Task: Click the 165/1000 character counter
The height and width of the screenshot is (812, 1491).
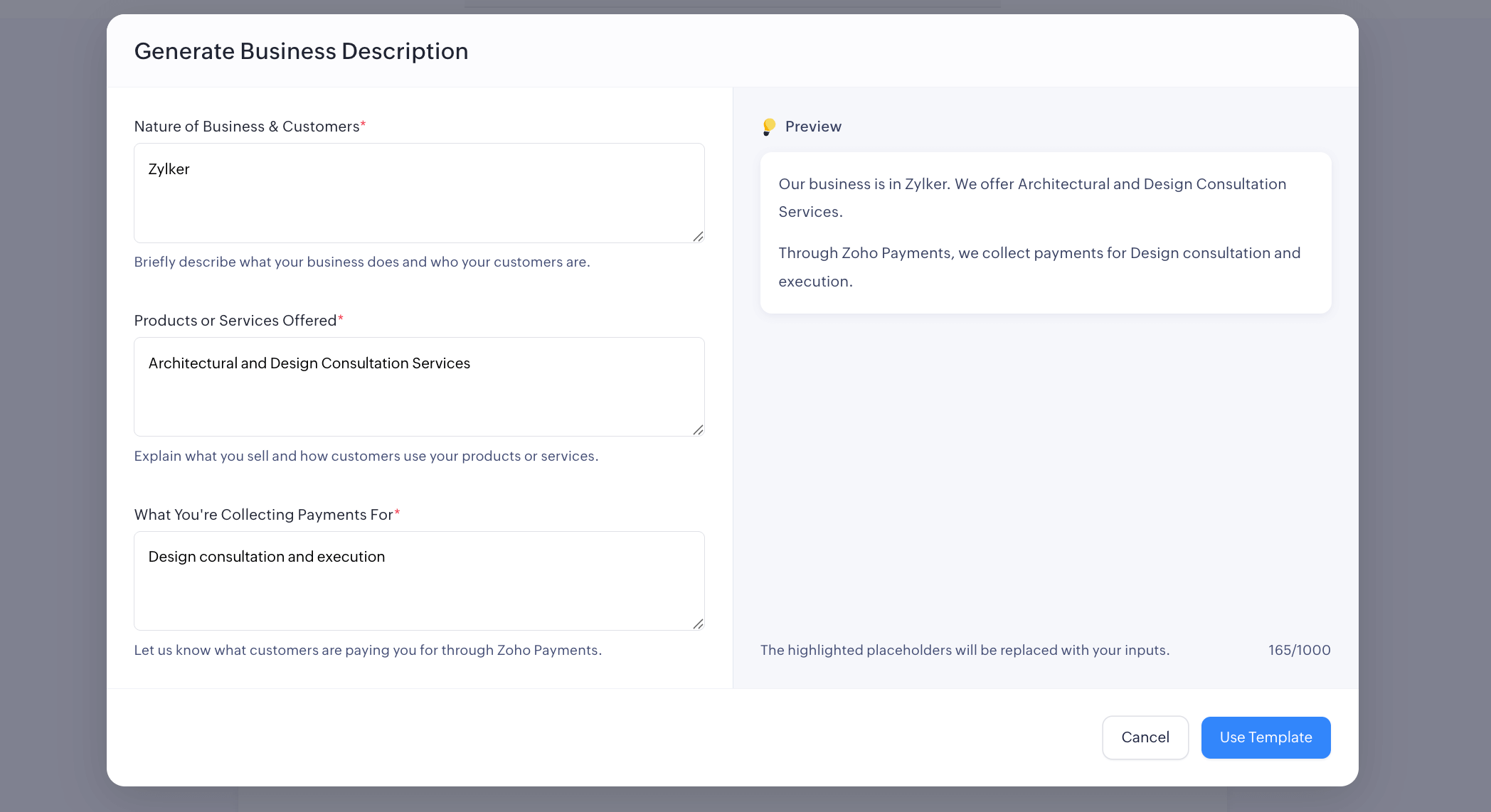Action: click(x=1299, y=650)
